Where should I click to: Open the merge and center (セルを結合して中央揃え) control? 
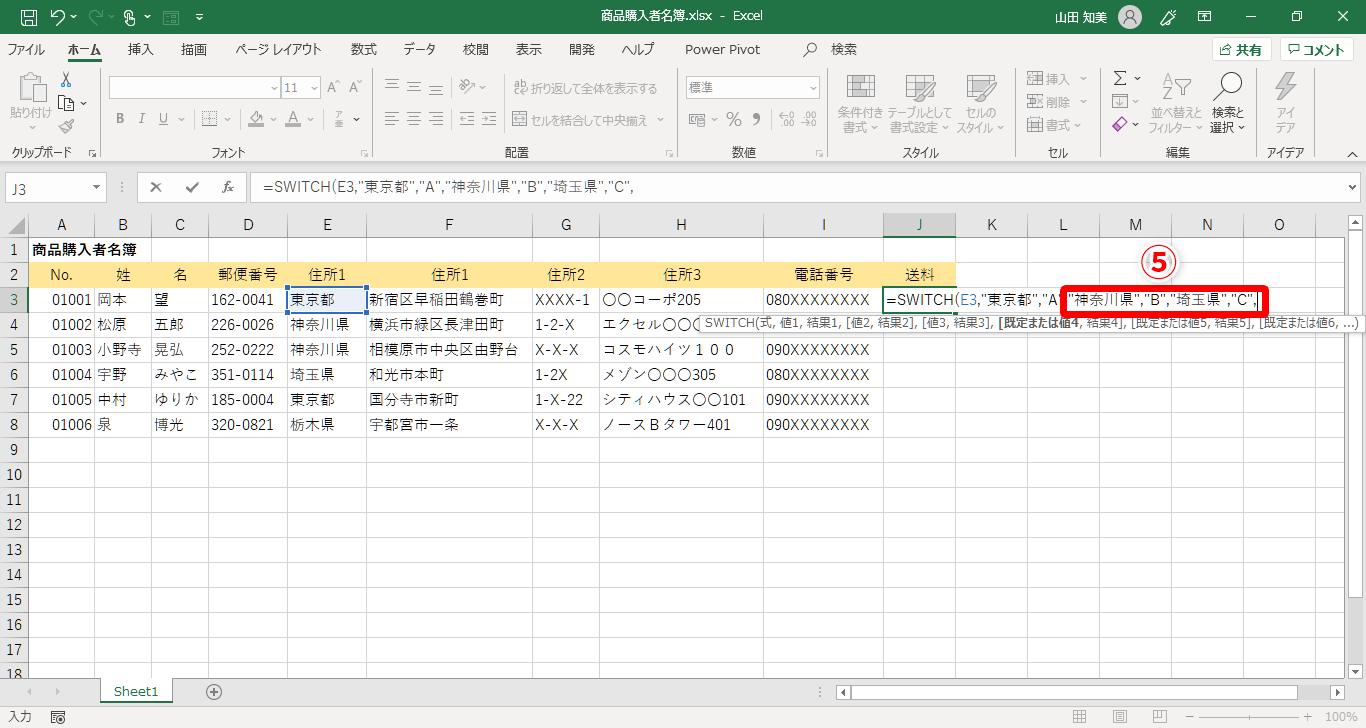coord(590,119)
